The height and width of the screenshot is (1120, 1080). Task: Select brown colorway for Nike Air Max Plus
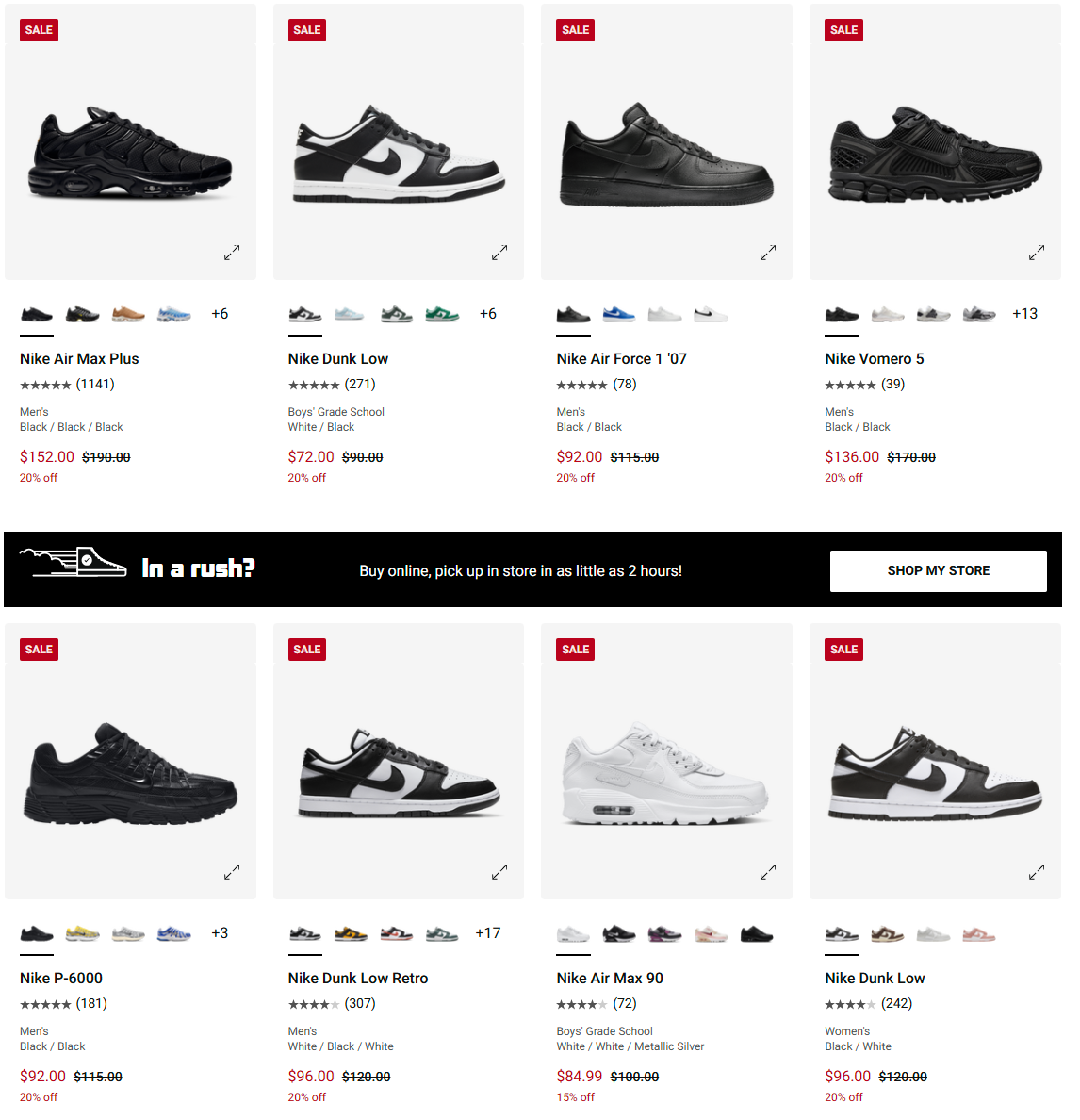(128, 314)
